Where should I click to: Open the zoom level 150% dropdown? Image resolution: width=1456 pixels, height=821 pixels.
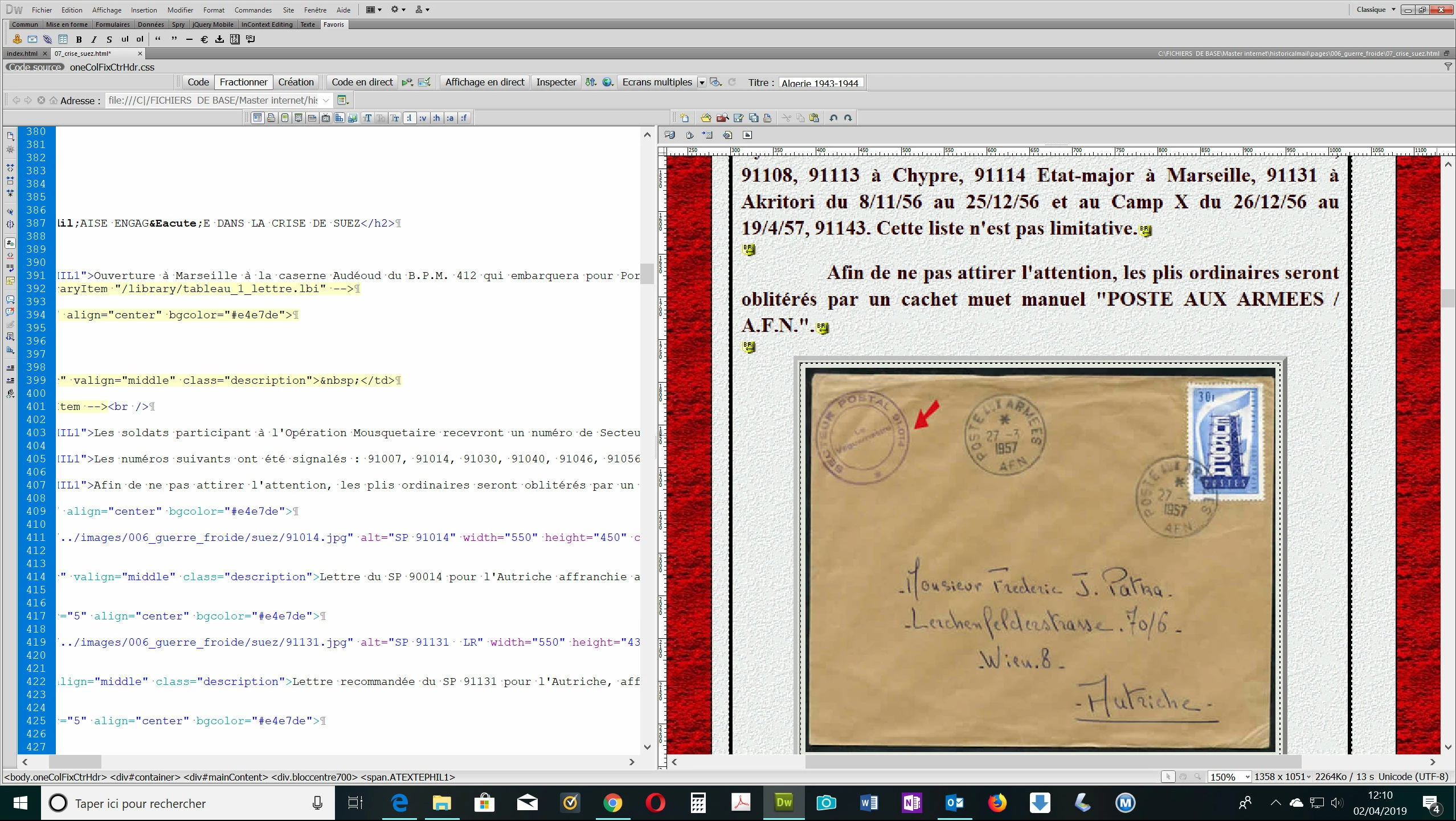click(x=1248, y=777)
